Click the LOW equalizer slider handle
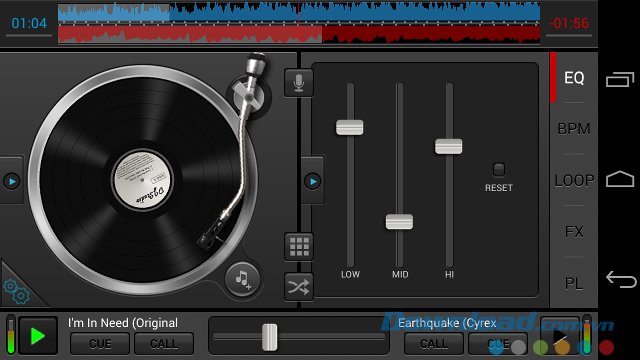 coord(349,127)
